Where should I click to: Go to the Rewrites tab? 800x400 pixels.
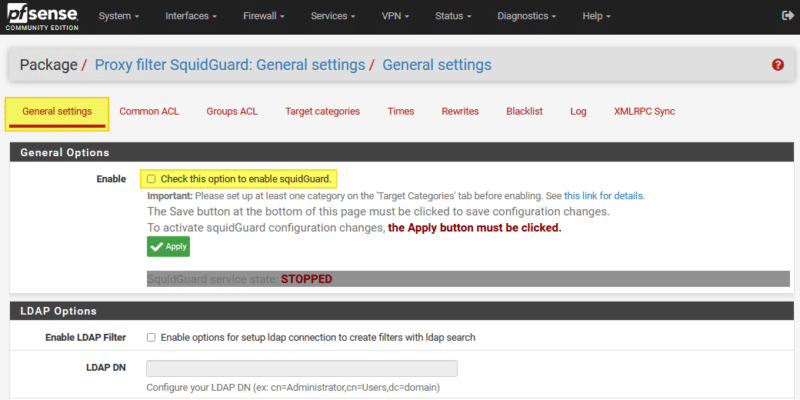pos(460,112)
